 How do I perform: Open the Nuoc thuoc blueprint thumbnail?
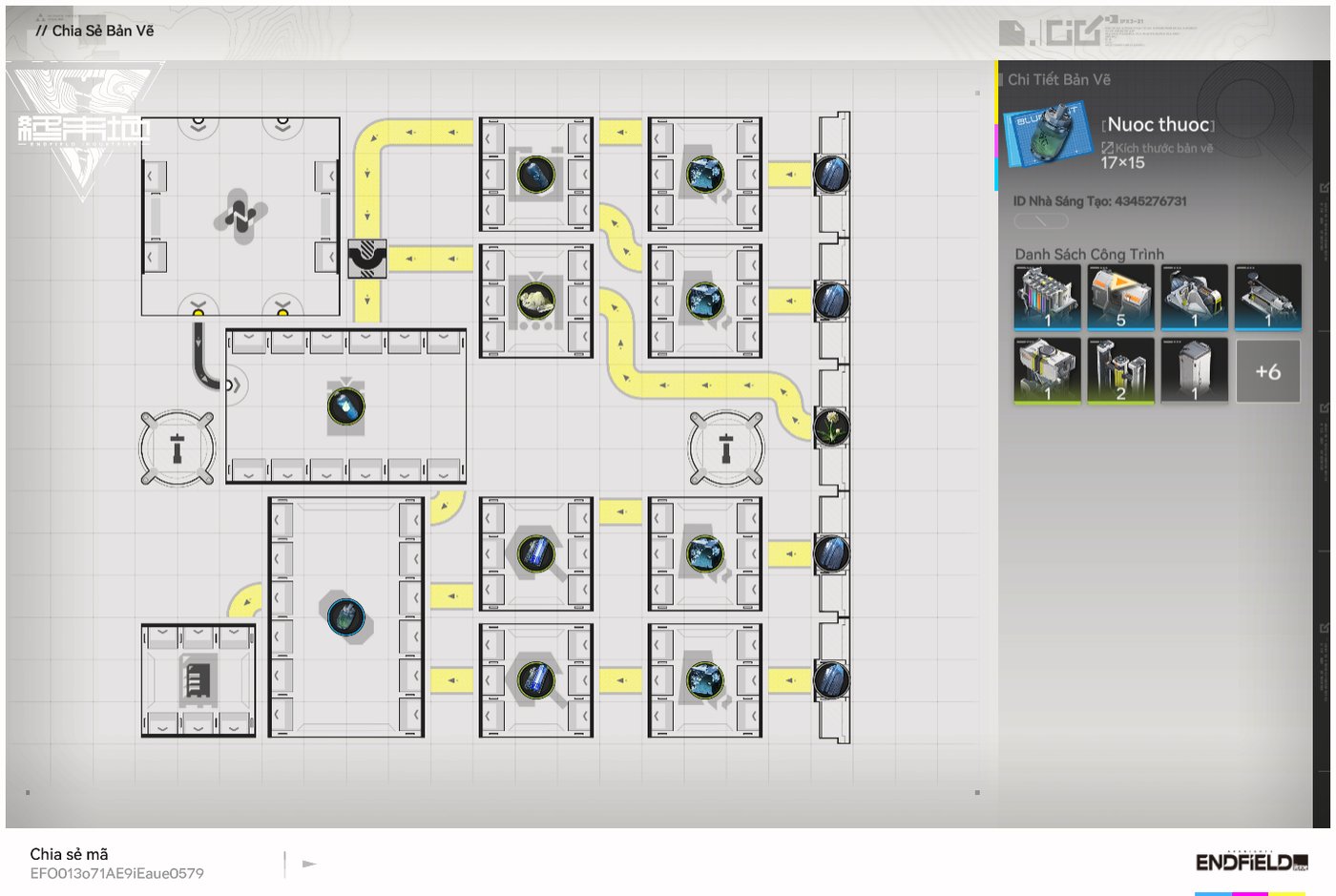click(1048, 135)
